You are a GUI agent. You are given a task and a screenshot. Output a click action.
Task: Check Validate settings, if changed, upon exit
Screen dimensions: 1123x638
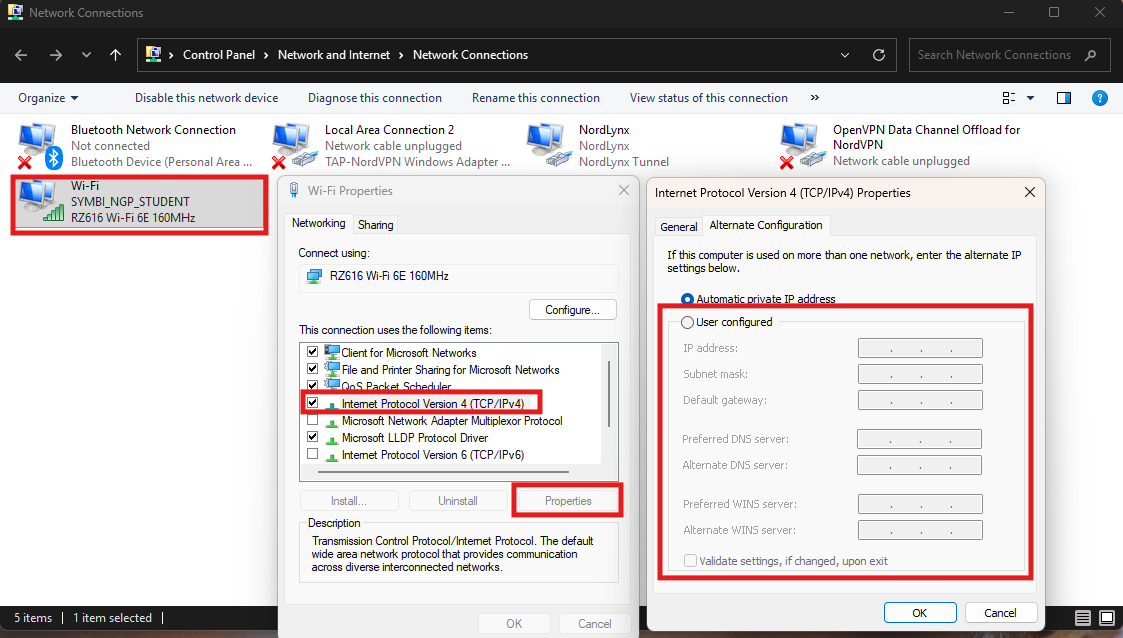pyautogui.click(x=690, y=561)
